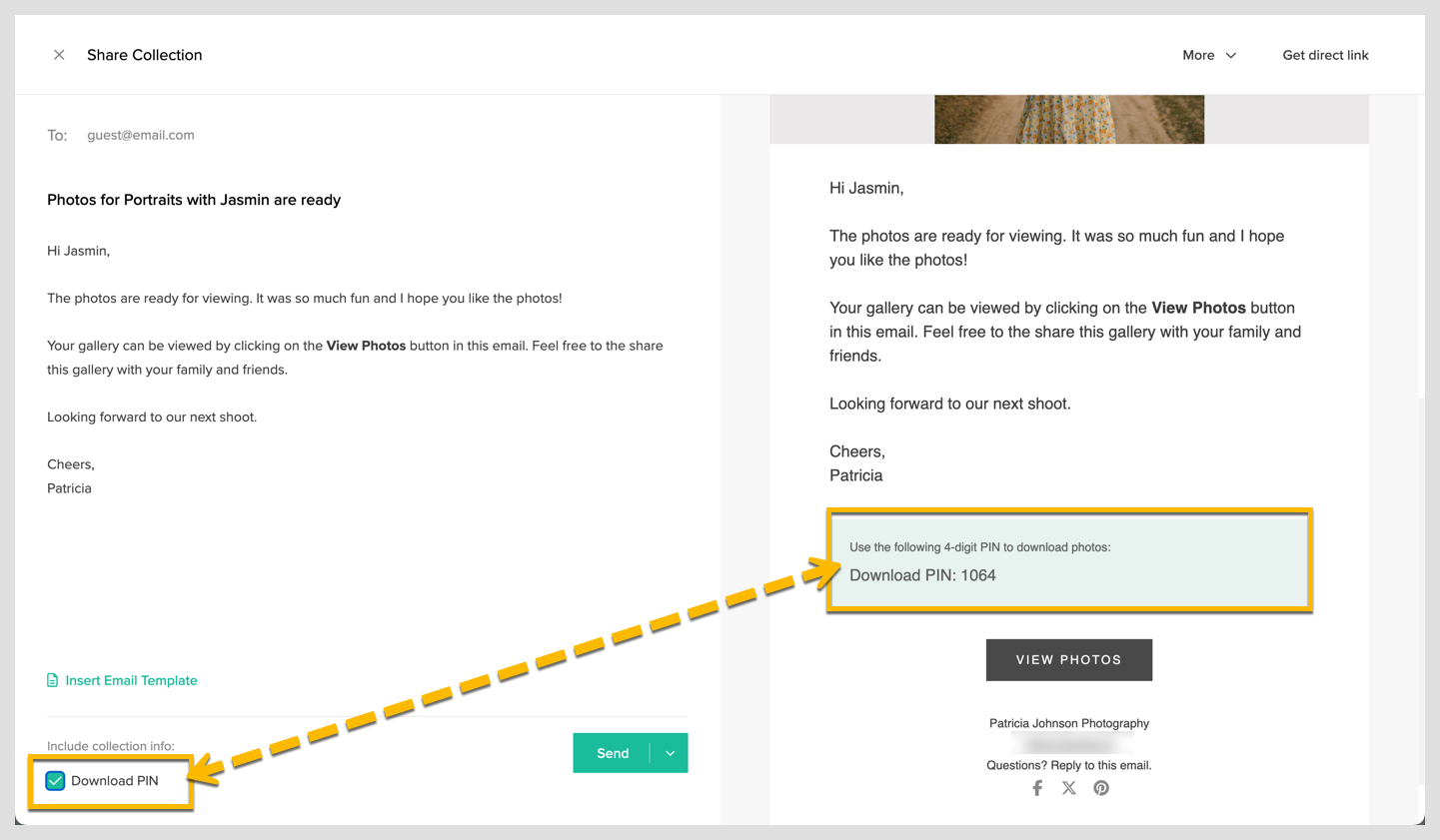Click the cover photo in email preview
Screen dimensions: 1440x840
pyautogui.click(x=1068, y=119)
